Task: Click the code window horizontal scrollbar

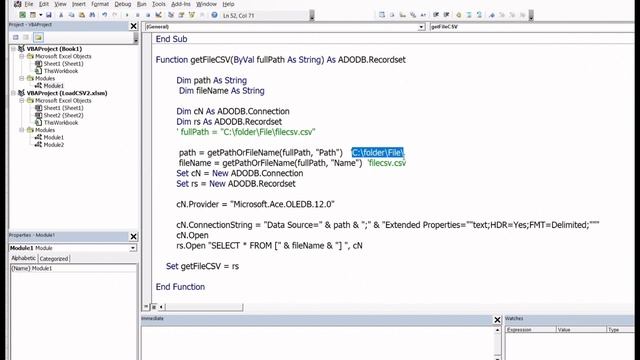Action: (204, 307)
